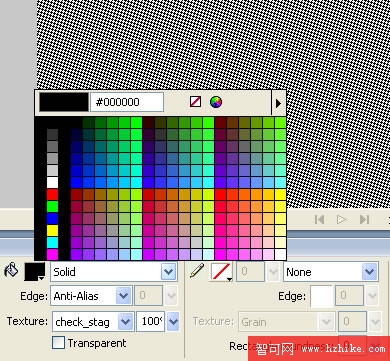
Task: Pick the white swatch in grayscale column
Action: 52,182
